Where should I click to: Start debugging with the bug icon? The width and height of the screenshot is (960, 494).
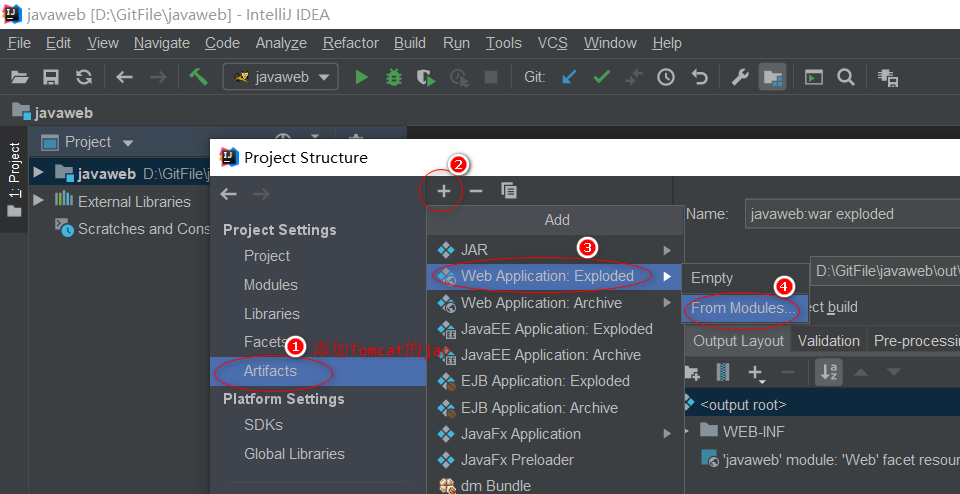(394, 77)
